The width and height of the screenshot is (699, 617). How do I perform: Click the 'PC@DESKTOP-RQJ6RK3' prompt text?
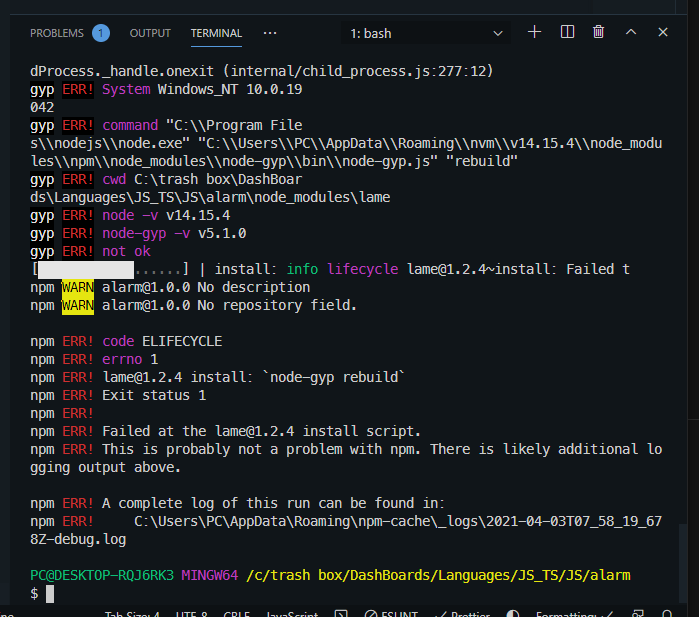(x=102, y=576)
